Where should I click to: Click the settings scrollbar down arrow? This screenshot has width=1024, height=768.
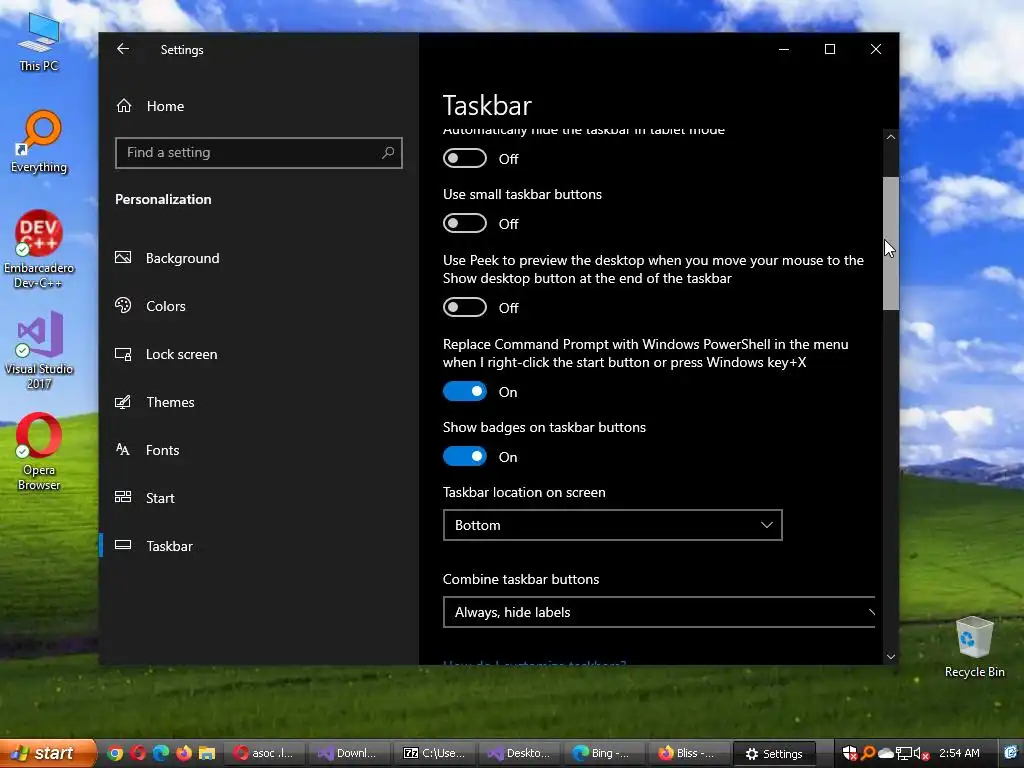[891, 656]
